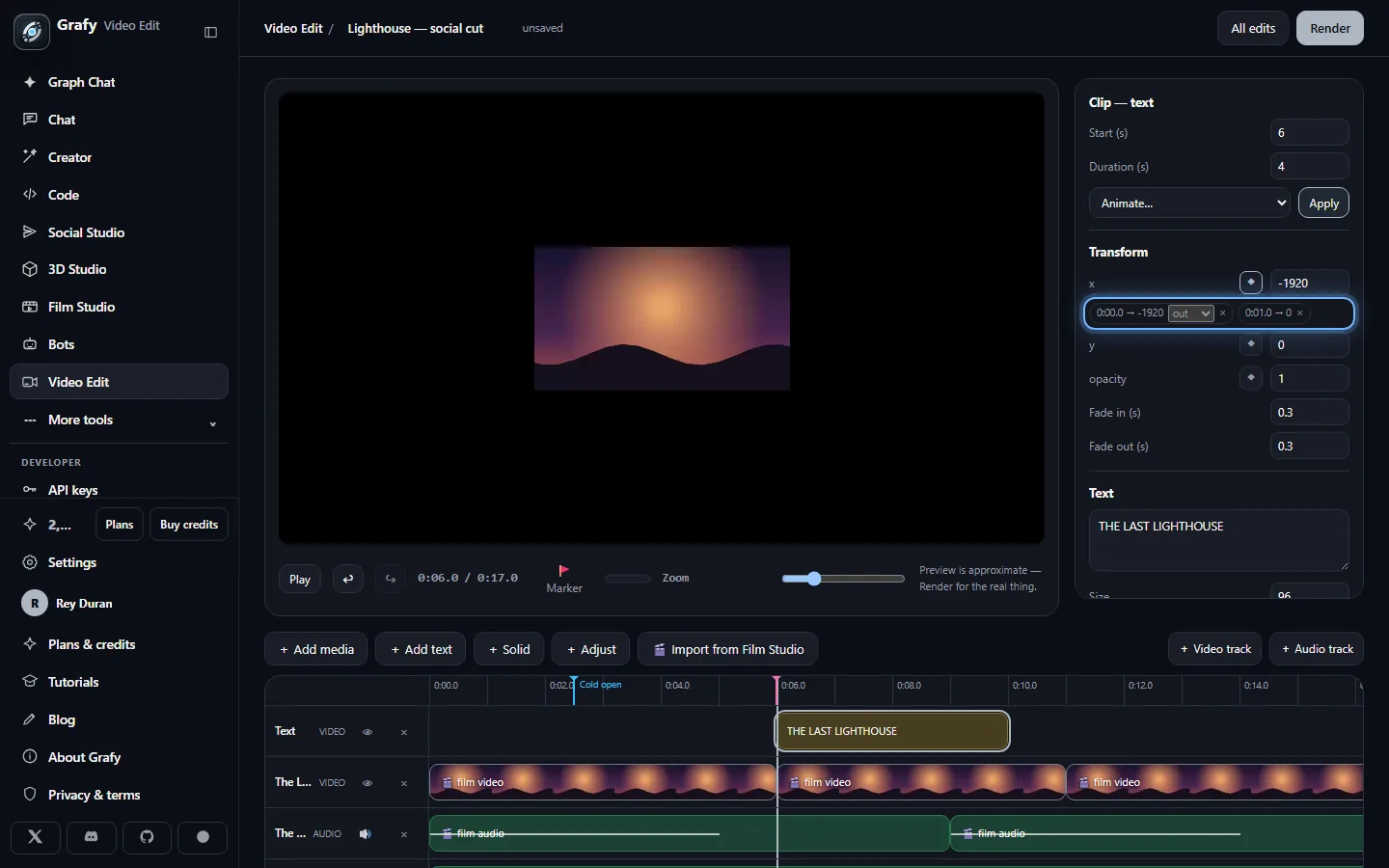Mute the audio track speaker icon
This screenshot has height=868, width=1389.
365,834
